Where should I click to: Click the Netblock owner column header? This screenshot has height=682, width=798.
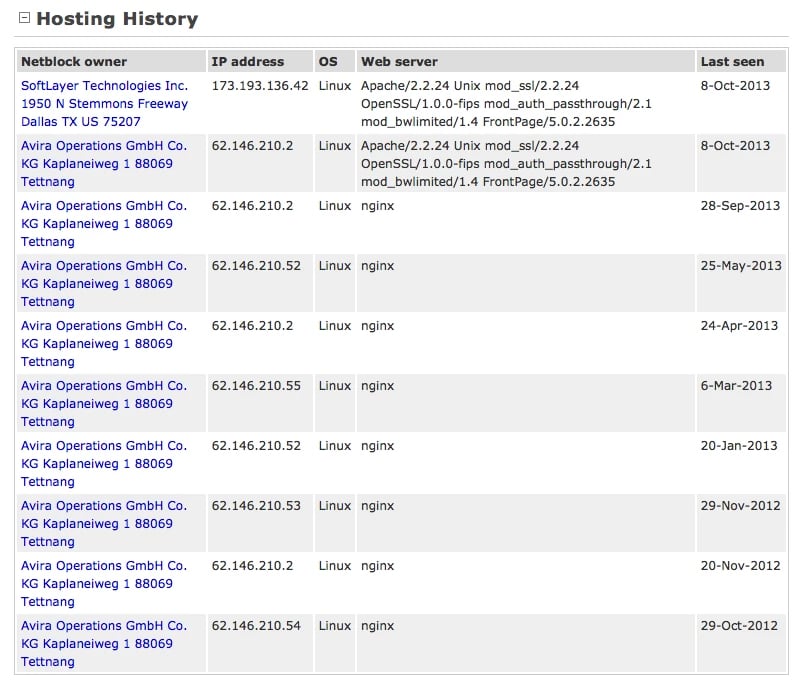pos(74,62)
